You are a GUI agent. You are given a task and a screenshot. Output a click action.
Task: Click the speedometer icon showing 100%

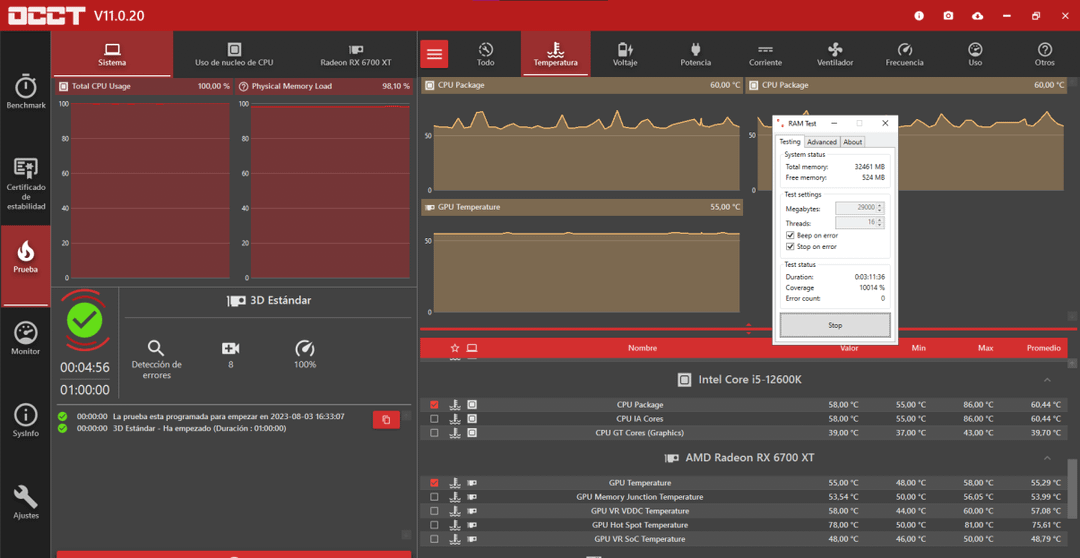click(x=304, y=348)
